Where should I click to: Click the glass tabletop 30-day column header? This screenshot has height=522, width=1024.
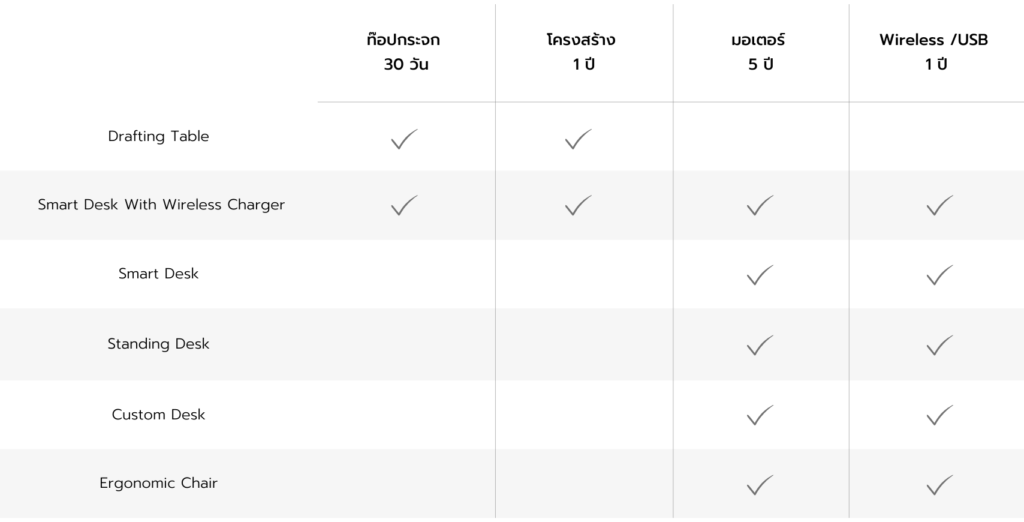point(403,52)
